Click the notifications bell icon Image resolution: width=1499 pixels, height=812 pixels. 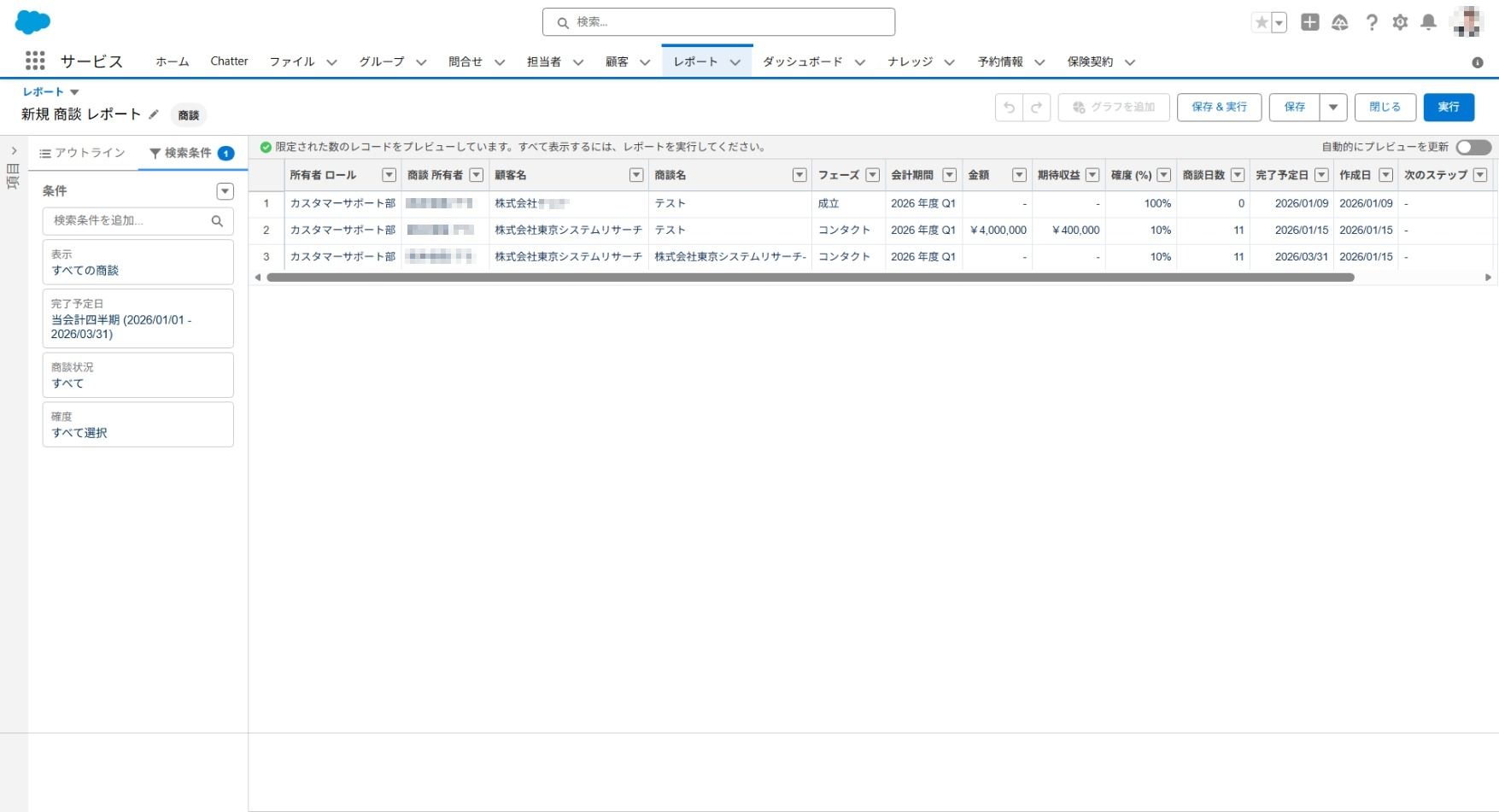pos(1428,23)
